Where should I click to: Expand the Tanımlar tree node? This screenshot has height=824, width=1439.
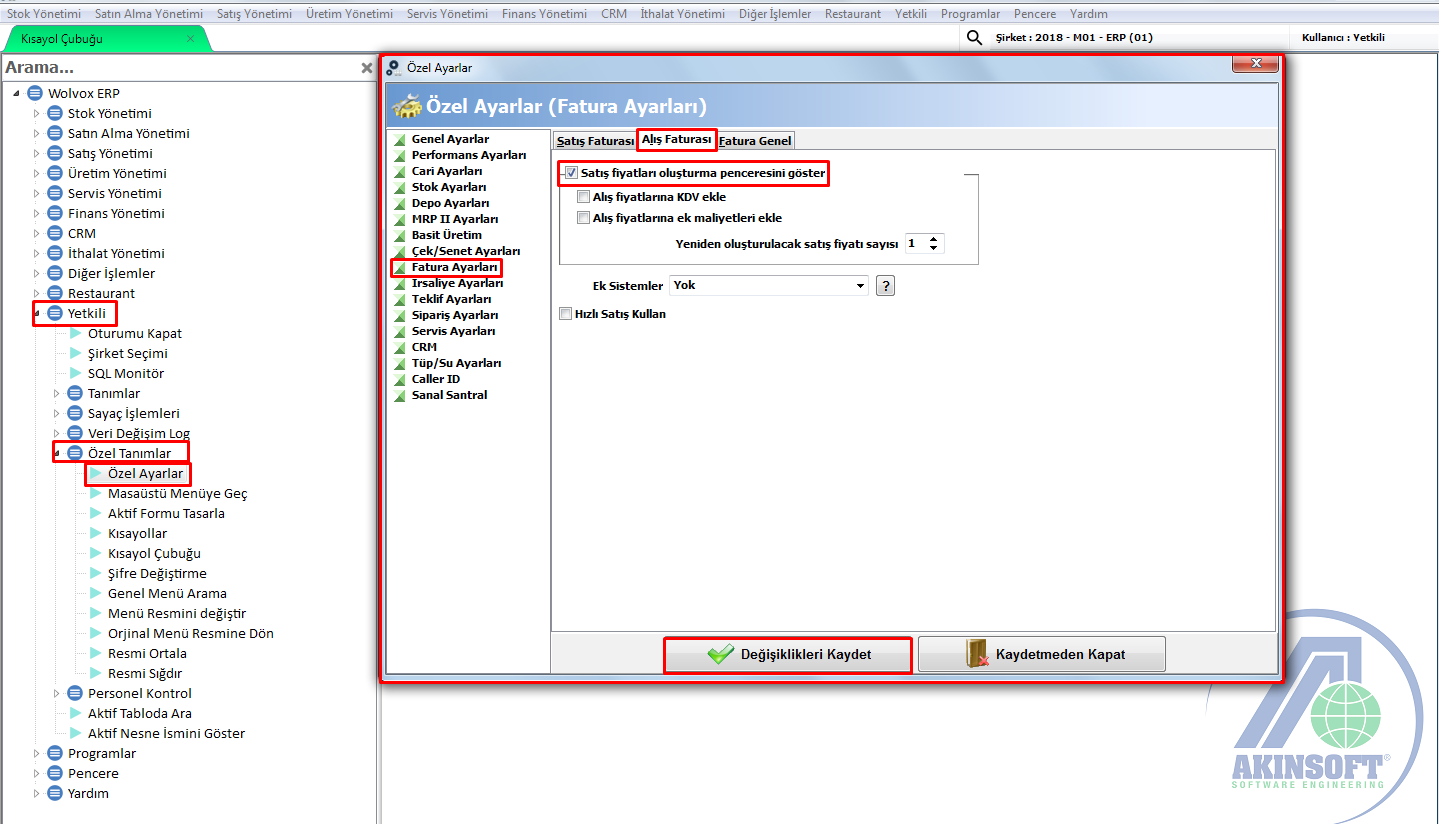(x=57, y=393)
